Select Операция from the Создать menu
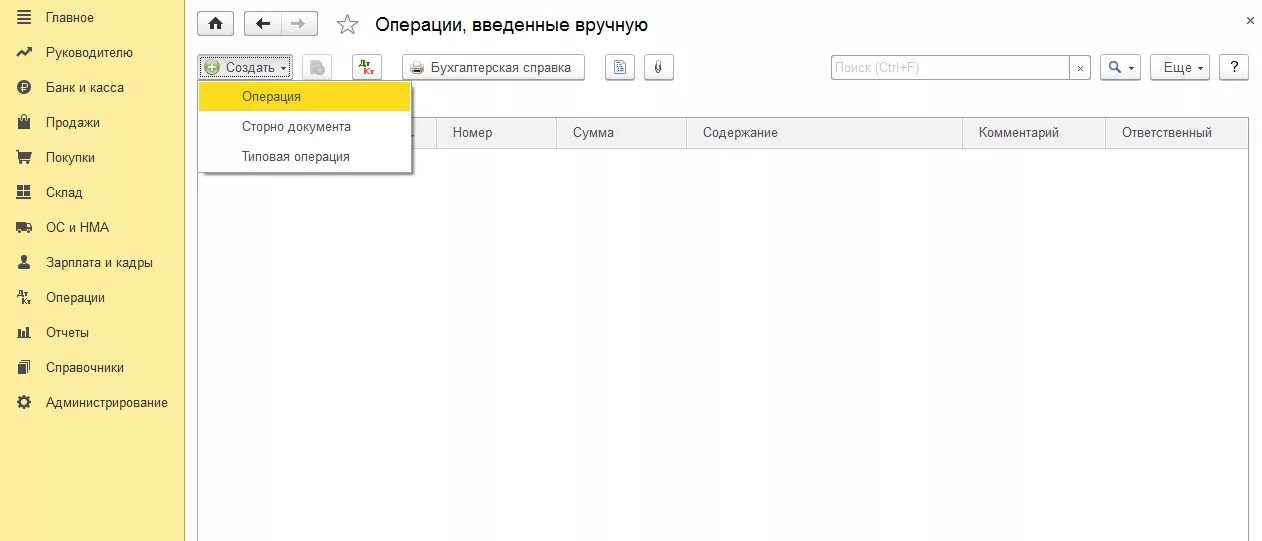The width and height of the screenshot is (1262, 541). point(304,96)
